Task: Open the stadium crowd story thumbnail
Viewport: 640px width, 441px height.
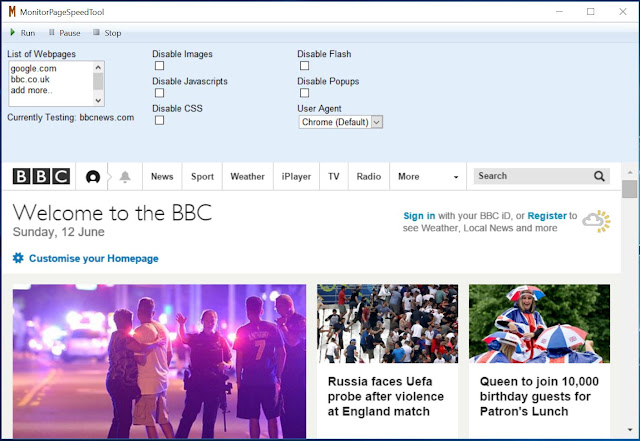Action: coord(387,324)
